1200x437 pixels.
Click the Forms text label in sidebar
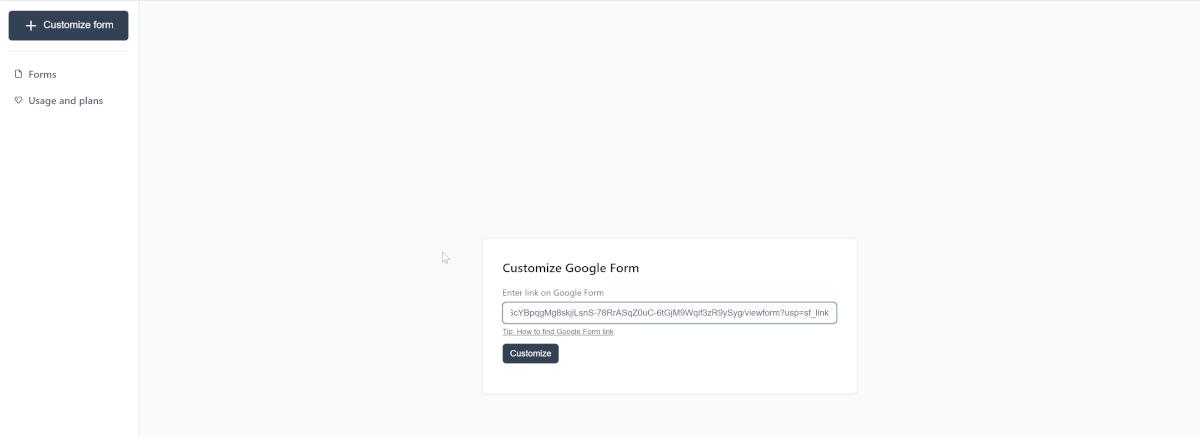tap(42, 74)
